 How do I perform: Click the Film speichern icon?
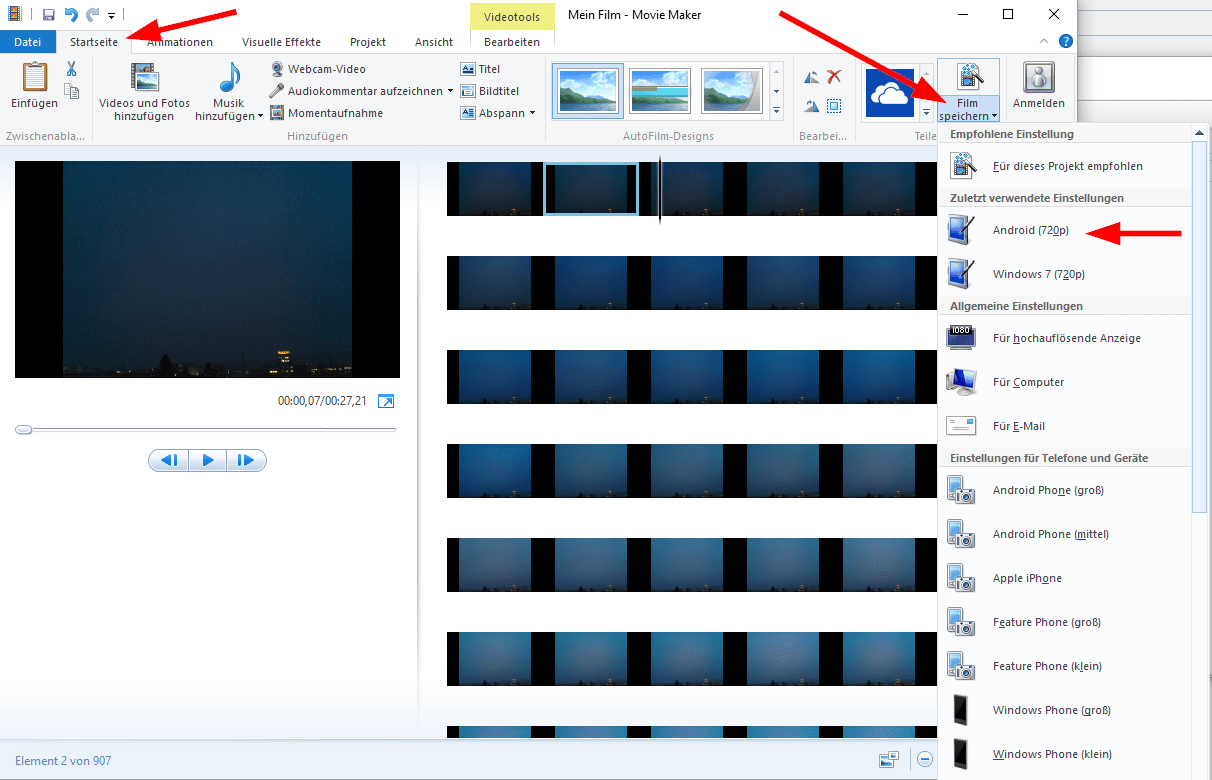coord(968,77)
